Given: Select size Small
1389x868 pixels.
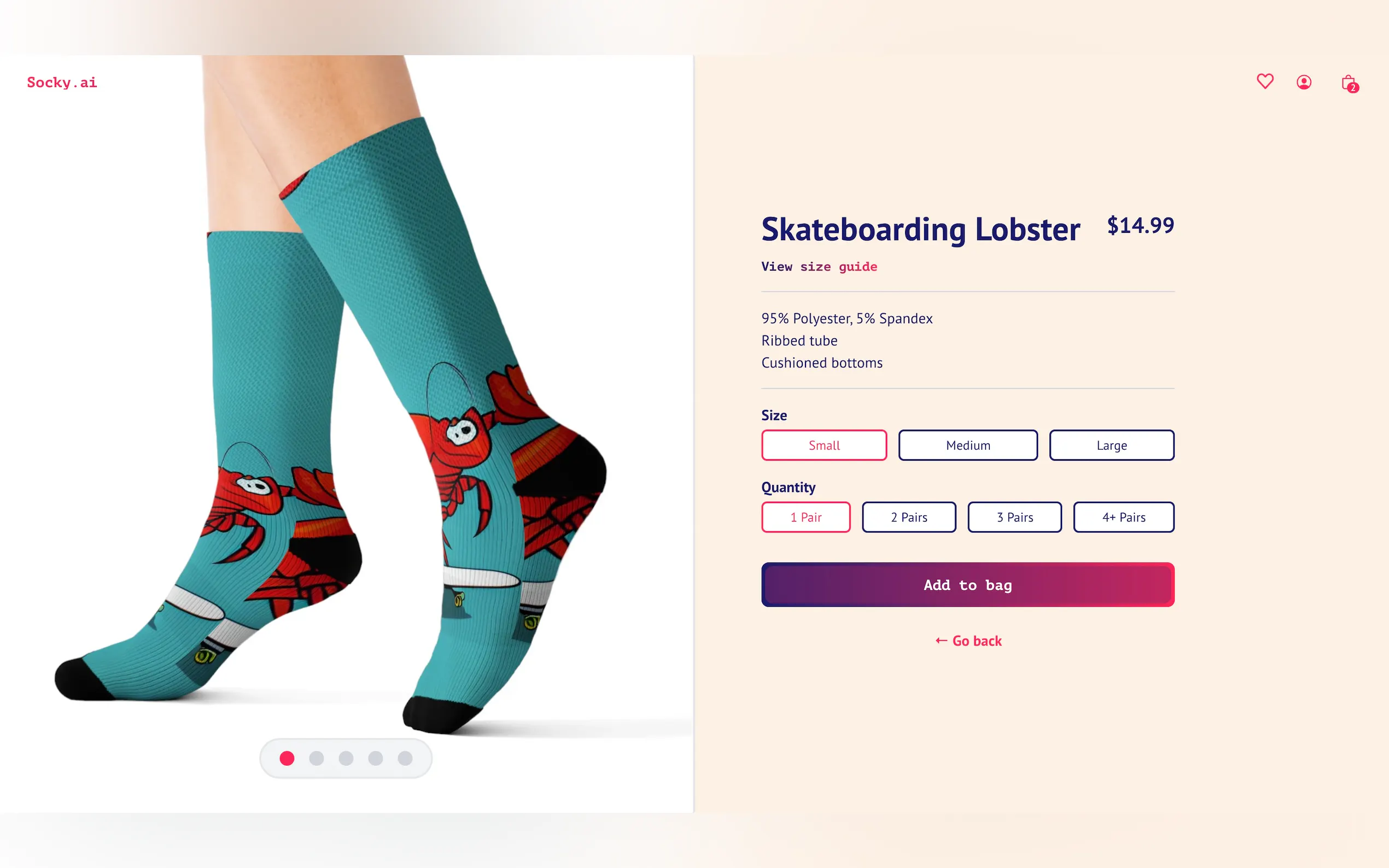Looking at the screenshot, I should coord(824,445).
